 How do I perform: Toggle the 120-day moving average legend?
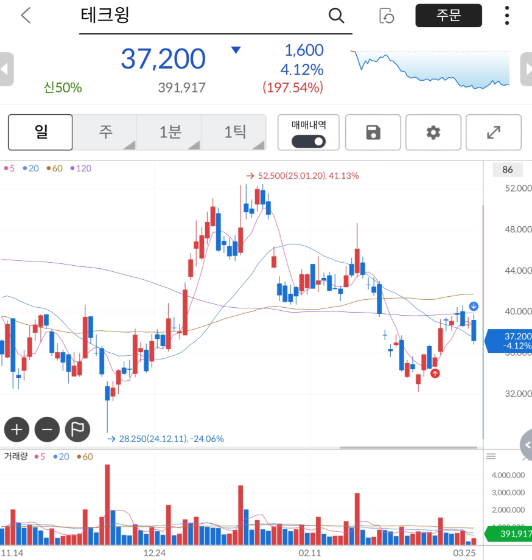point(81,169)
